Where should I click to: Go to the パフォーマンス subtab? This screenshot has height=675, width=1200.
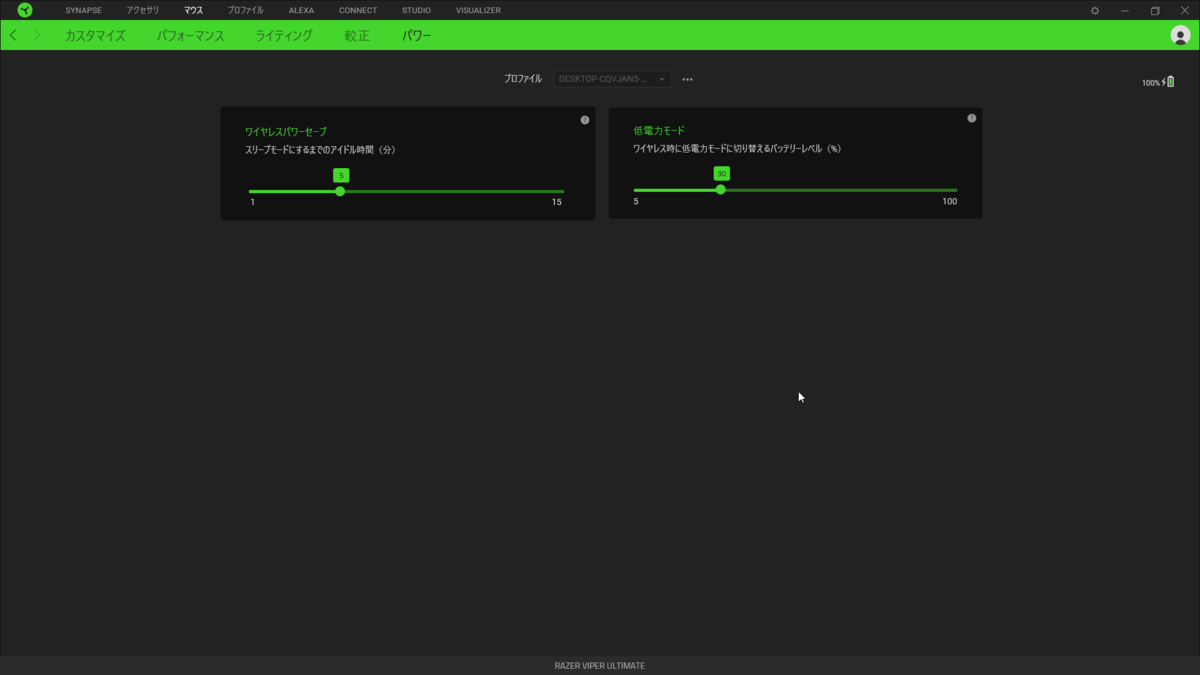tap(190, 35)
